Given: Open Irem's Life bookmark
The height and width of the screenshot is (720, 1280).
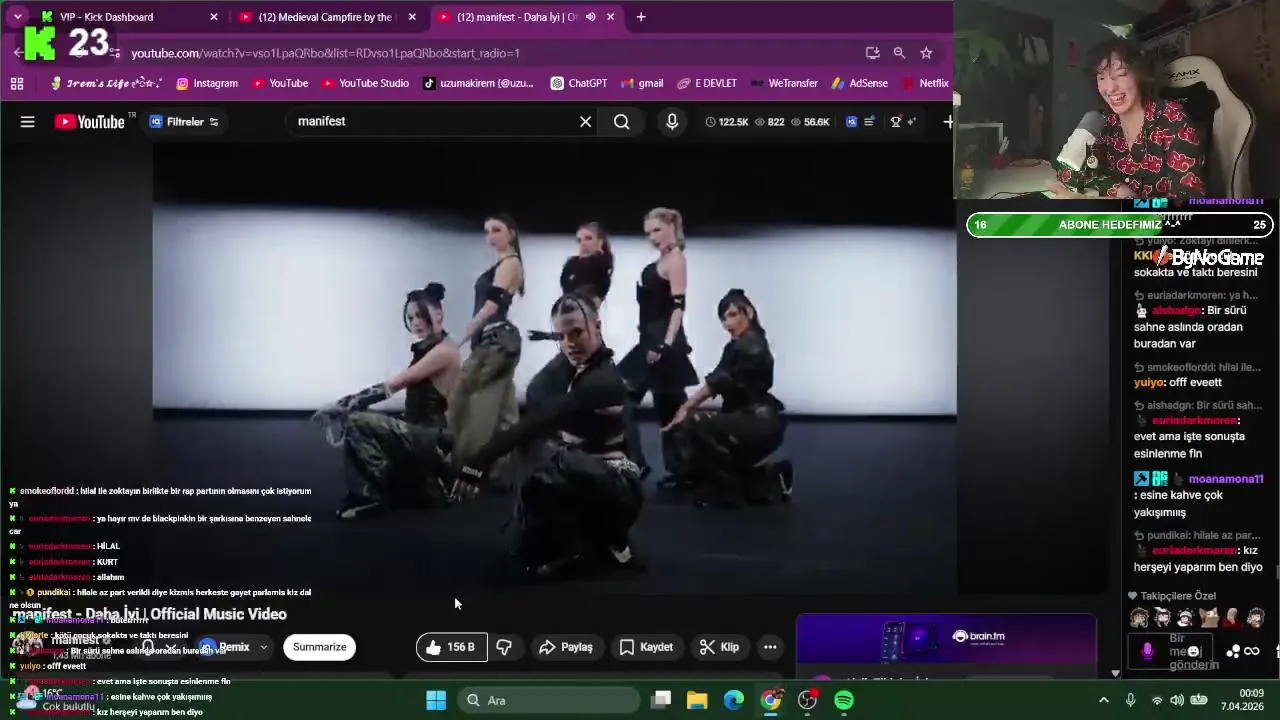Looking at the screenshot, I should click(x=106, y=83).
